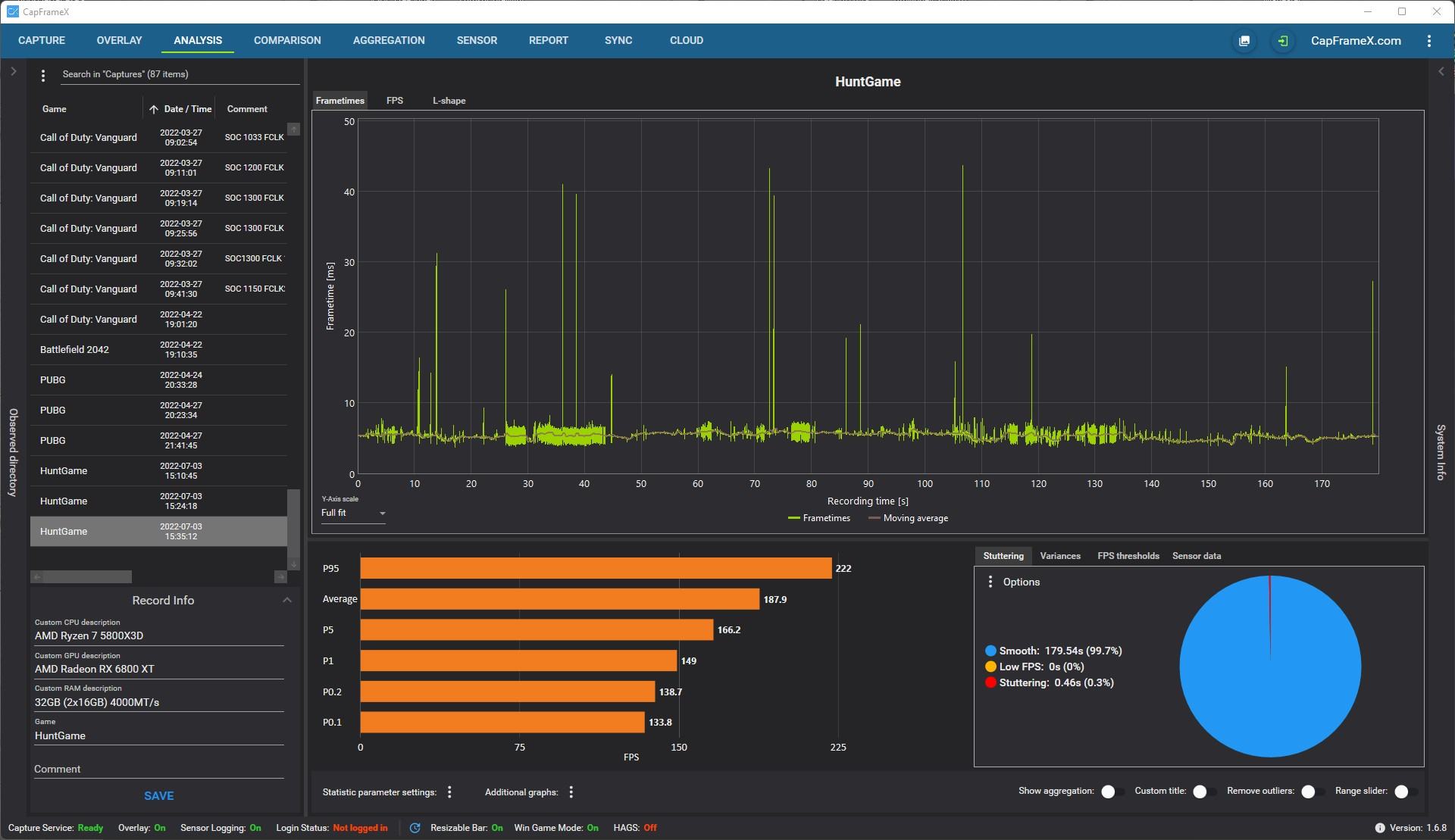Open Additional graphs three-dot menu

[571, 792]
